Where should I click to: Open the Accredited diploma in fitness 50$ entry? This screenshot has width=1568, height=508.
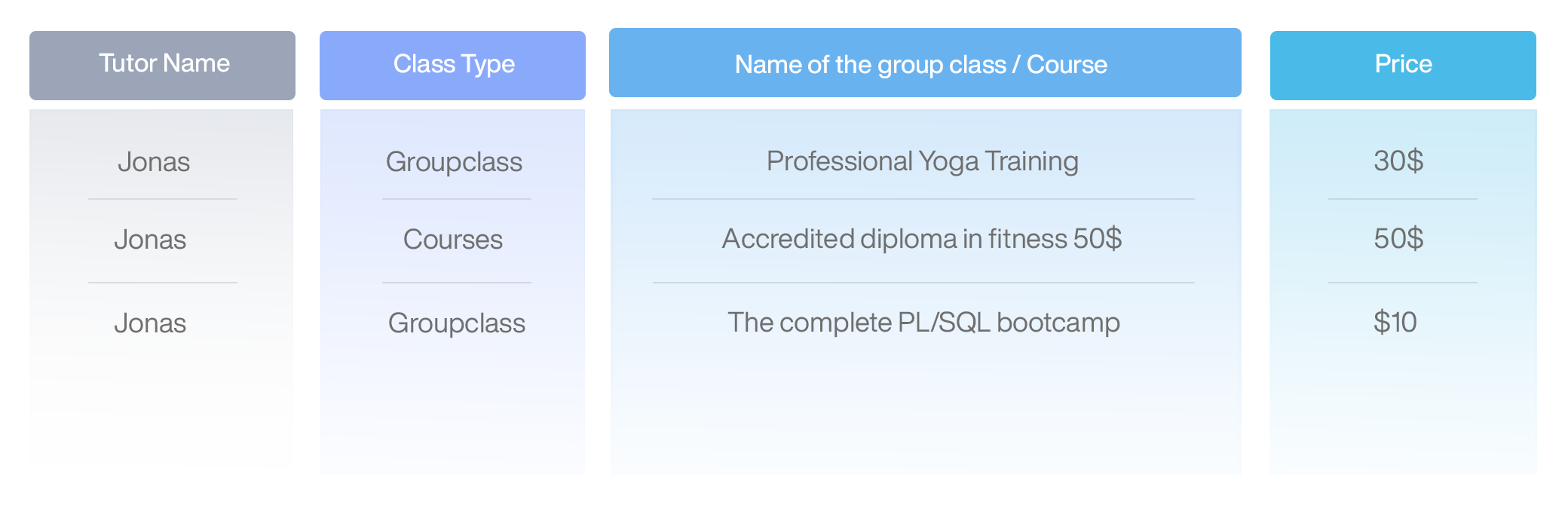(x=922, y=239)
